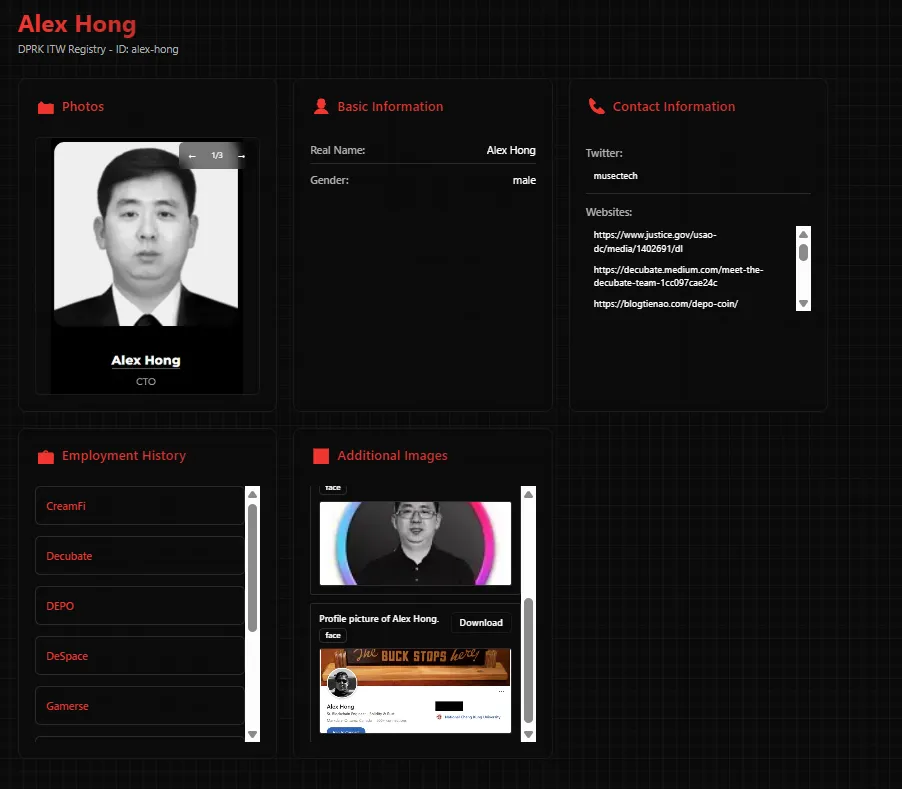Click the red icon beside Additional Images
Viewport: 902px width, 789px height.
321,456
